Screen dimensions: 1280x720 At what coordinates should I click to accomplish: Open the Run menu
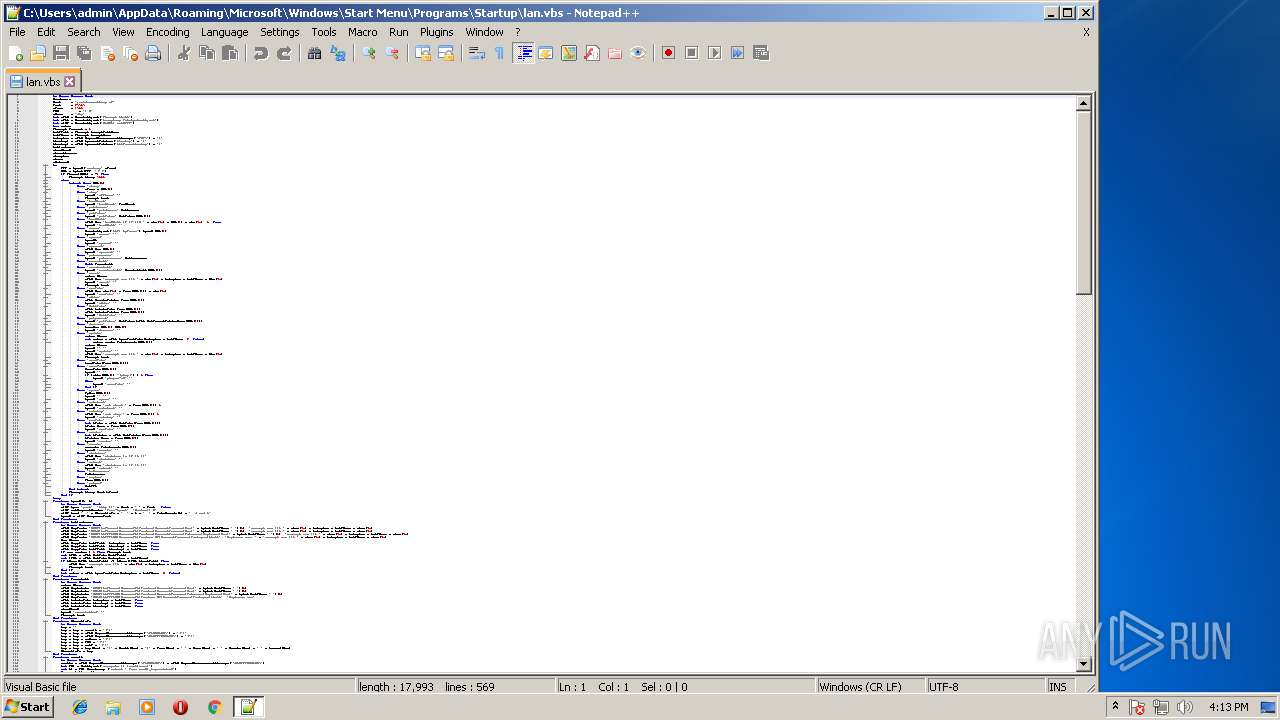(399, 32)
